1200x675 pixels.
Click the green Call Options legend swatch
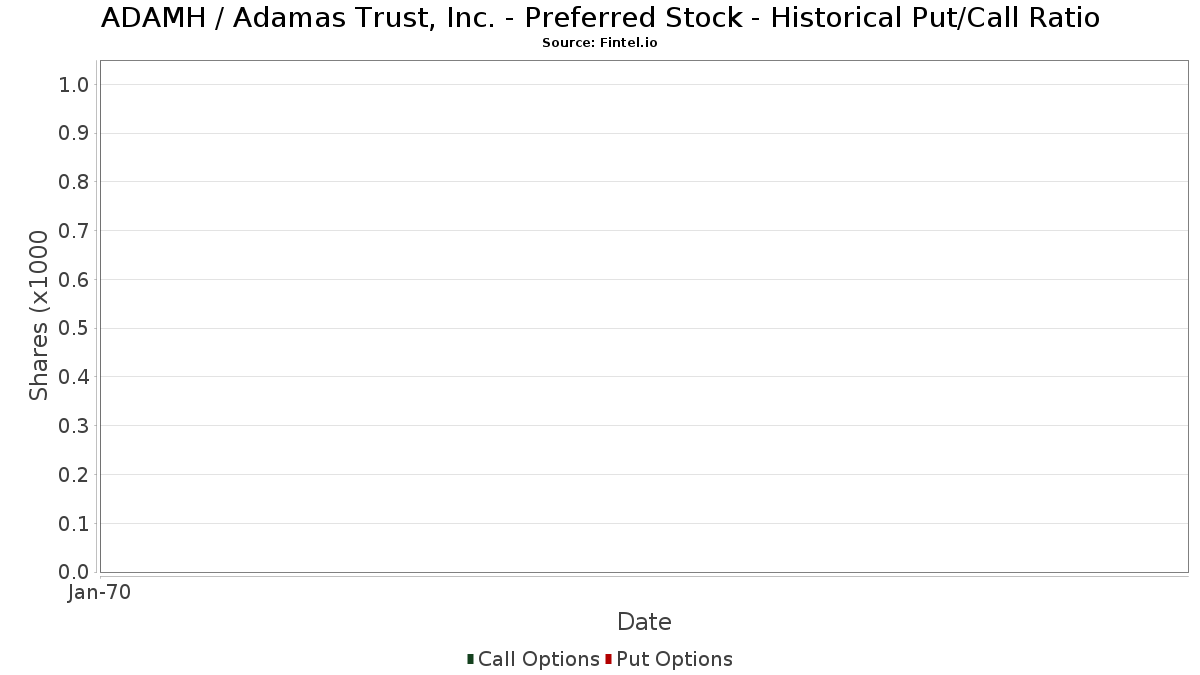pyautogui.click(x=470, y=659)
